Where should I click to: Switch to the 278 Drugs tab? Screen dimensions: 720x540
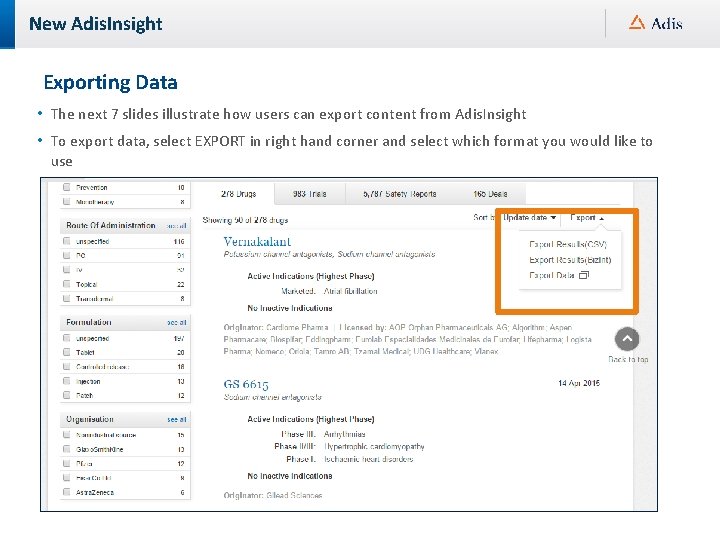(238, 194)
